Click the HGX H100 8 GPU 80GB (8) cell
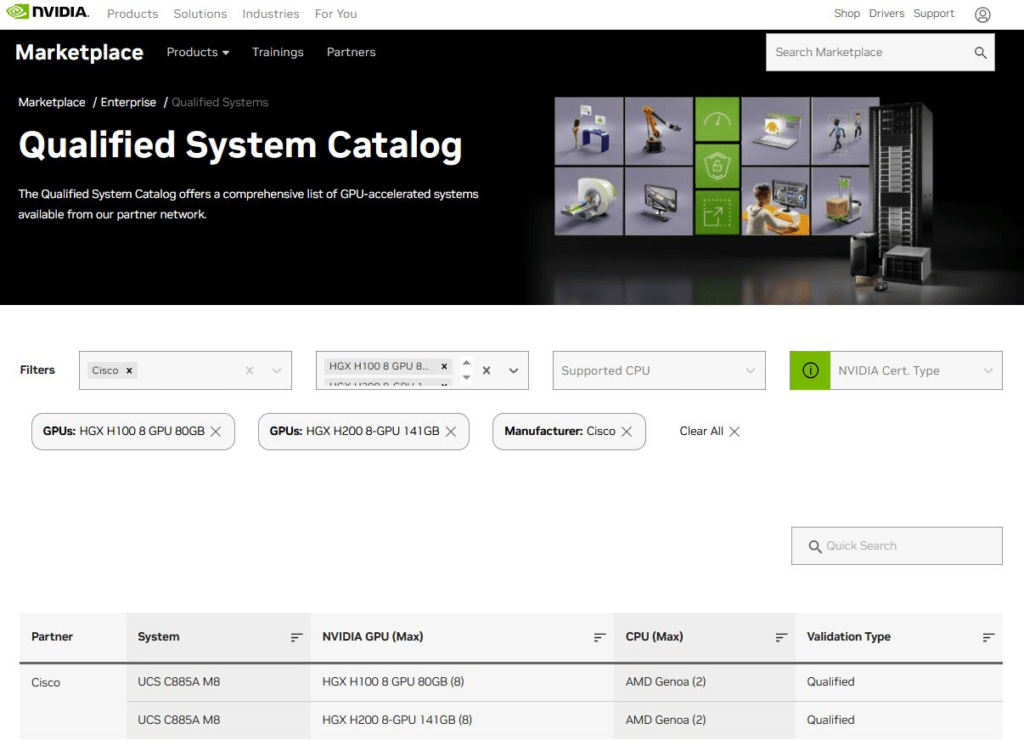This screenshot has width=1024, height=740. pyautogui.click(x=393, y=682)
